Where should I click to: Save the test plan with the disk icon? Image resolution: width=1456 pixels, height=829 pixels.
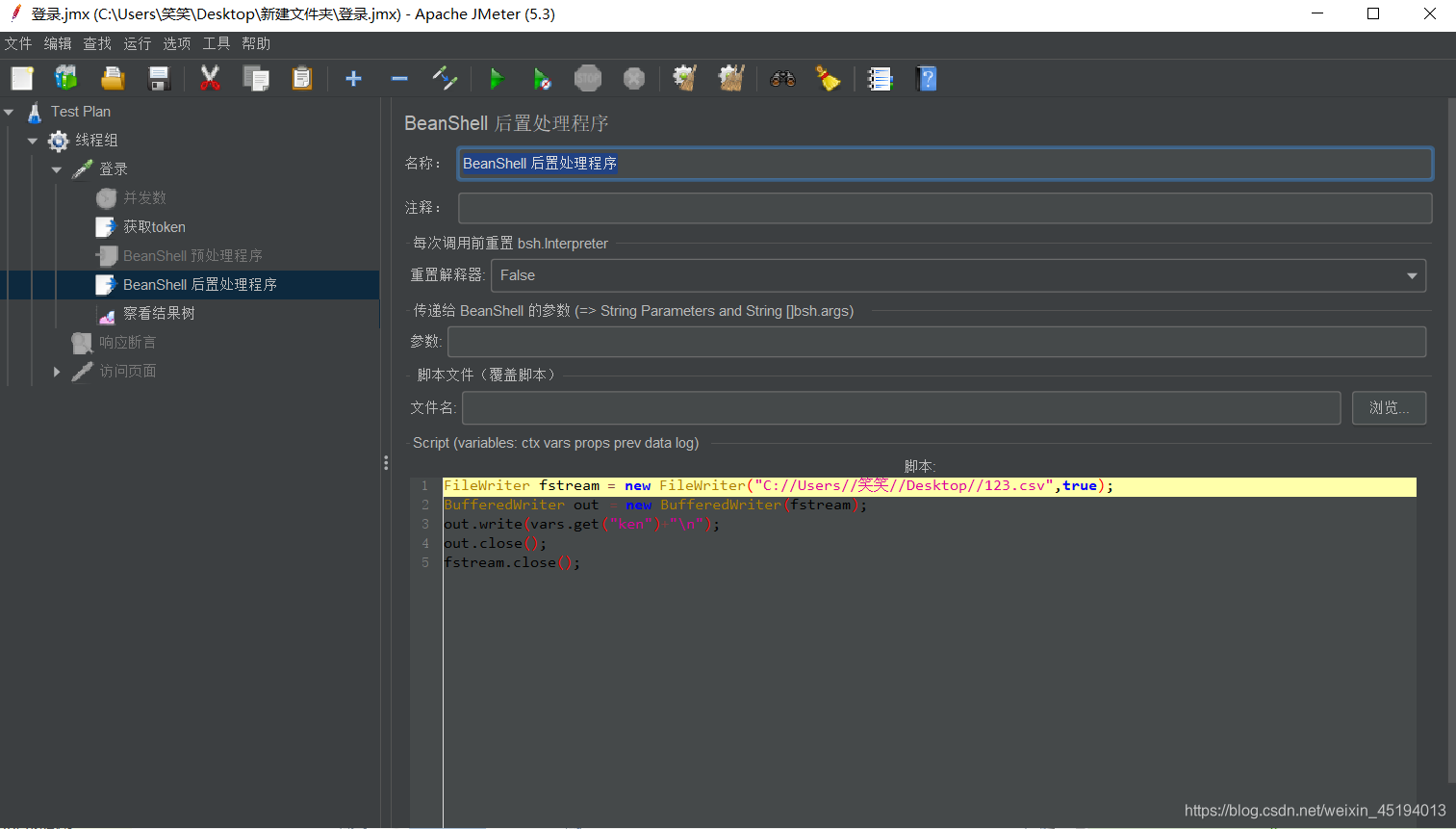tap(159, 78)
